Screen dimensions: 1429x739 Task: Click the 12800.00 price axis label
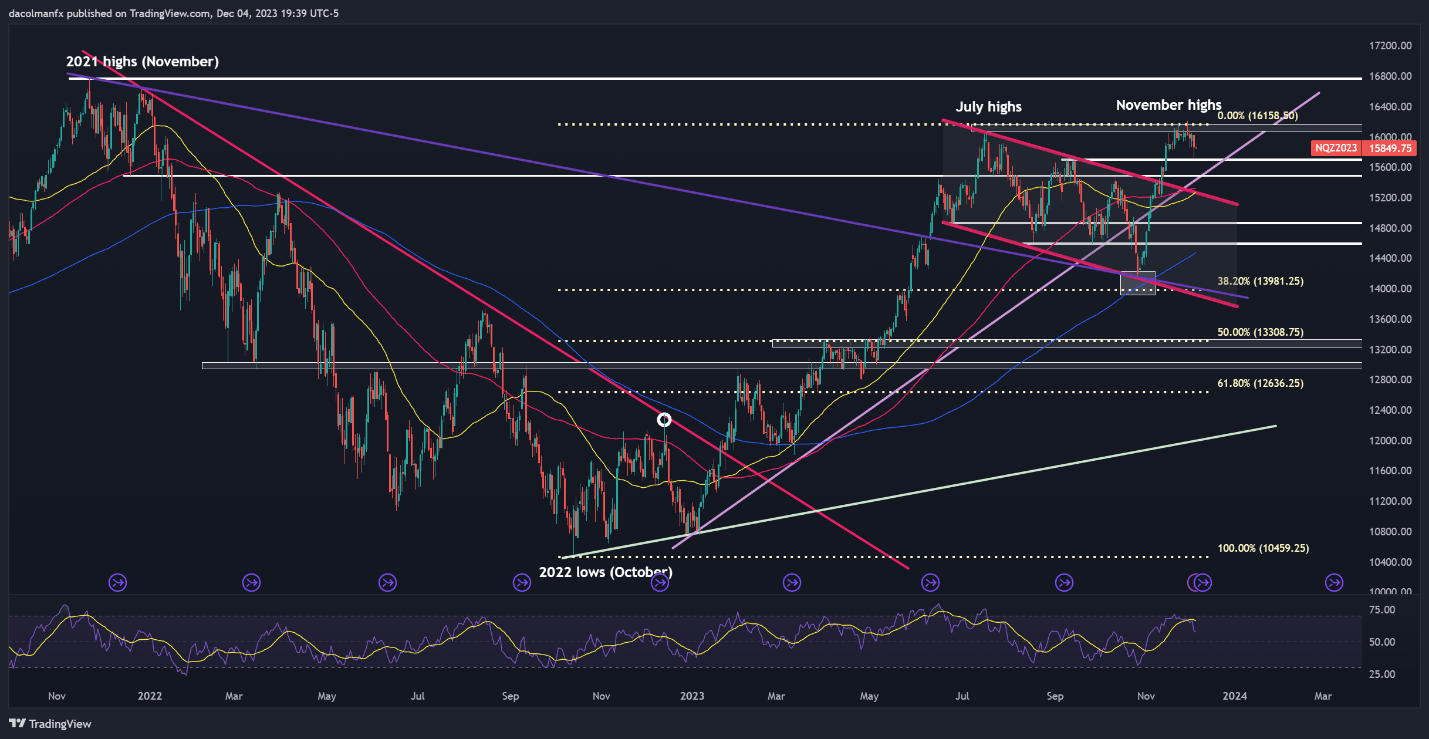(x=1391, y=380)
